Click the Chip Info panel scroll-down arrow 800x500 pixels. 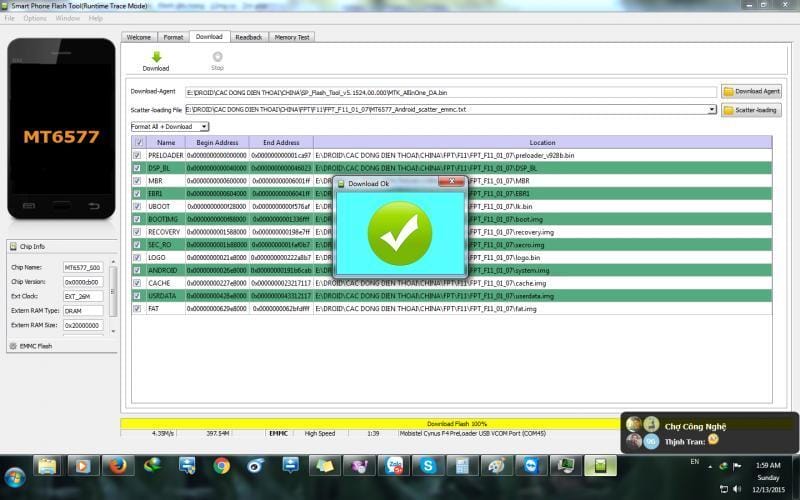[113, 331]
